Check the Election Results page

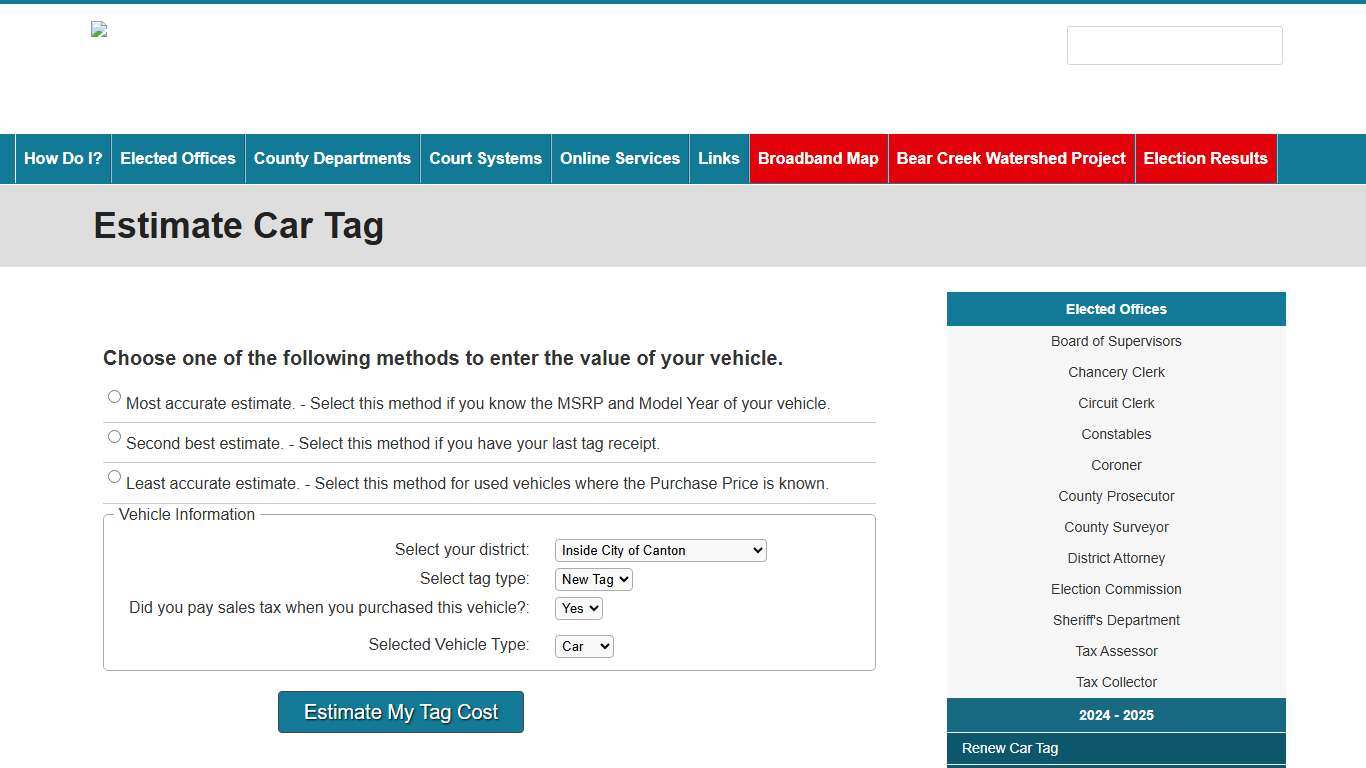[1205, 158]
